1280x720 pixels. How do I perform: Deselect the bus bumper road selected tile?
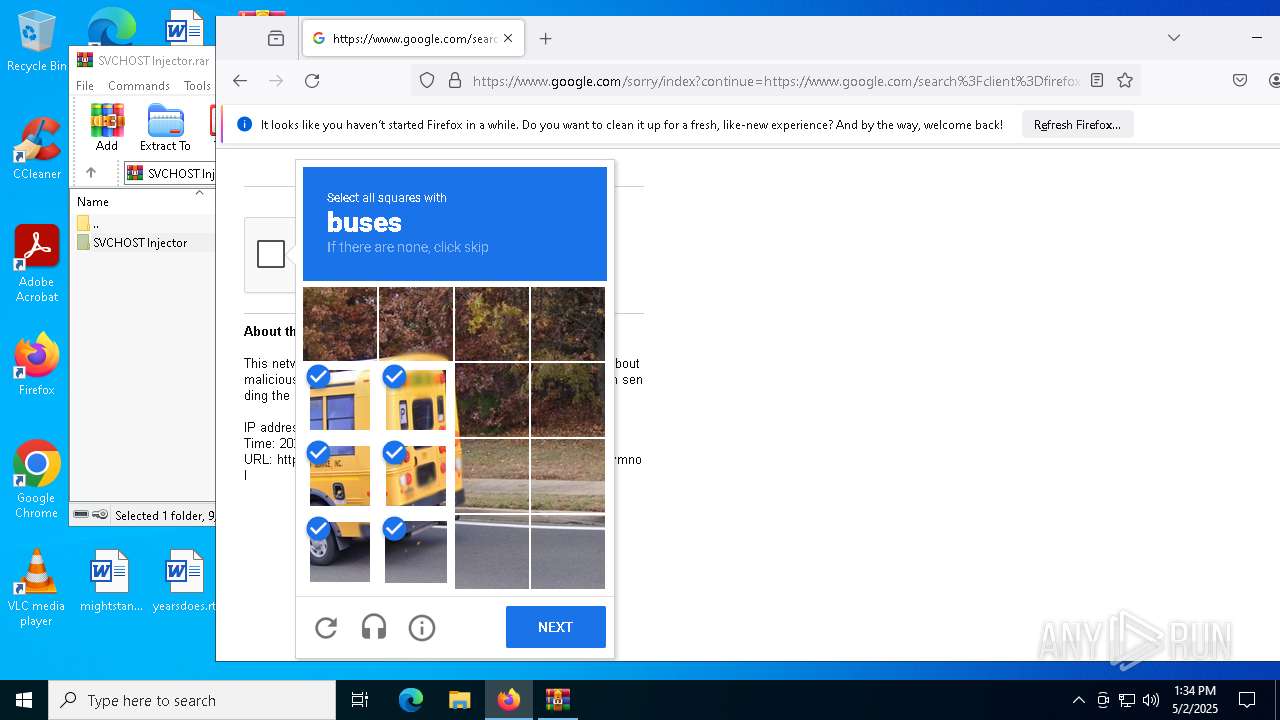[416, 552]
